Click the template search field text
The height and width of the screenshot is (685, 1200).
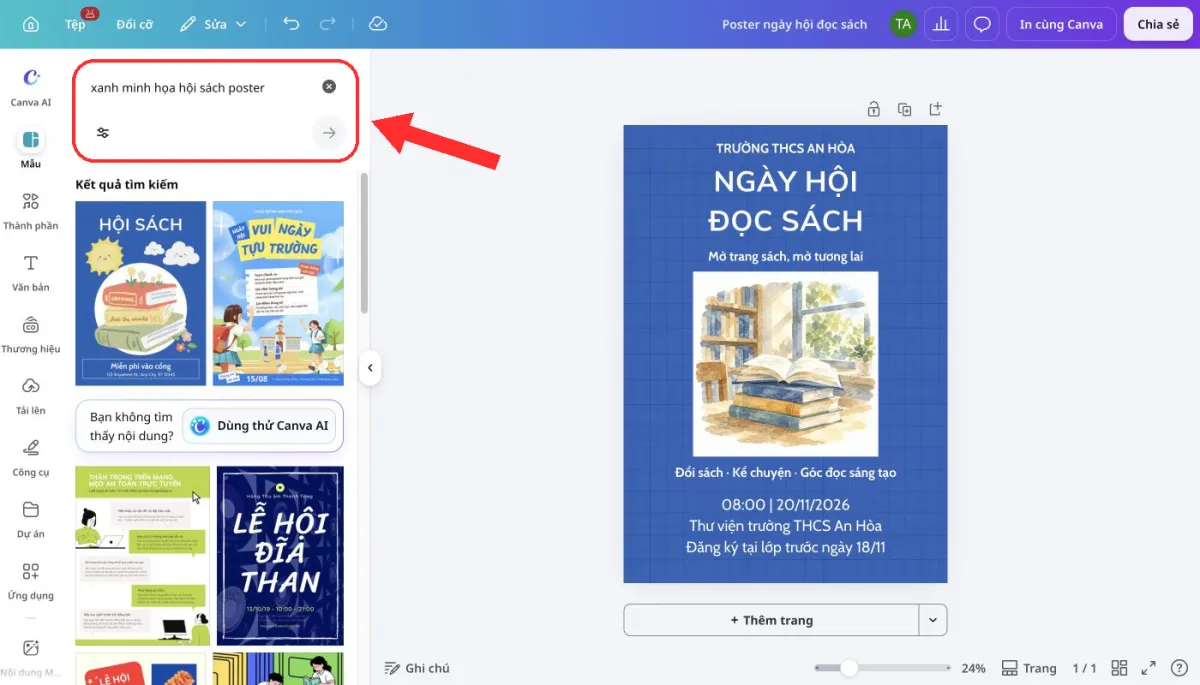tap(178, 88)
